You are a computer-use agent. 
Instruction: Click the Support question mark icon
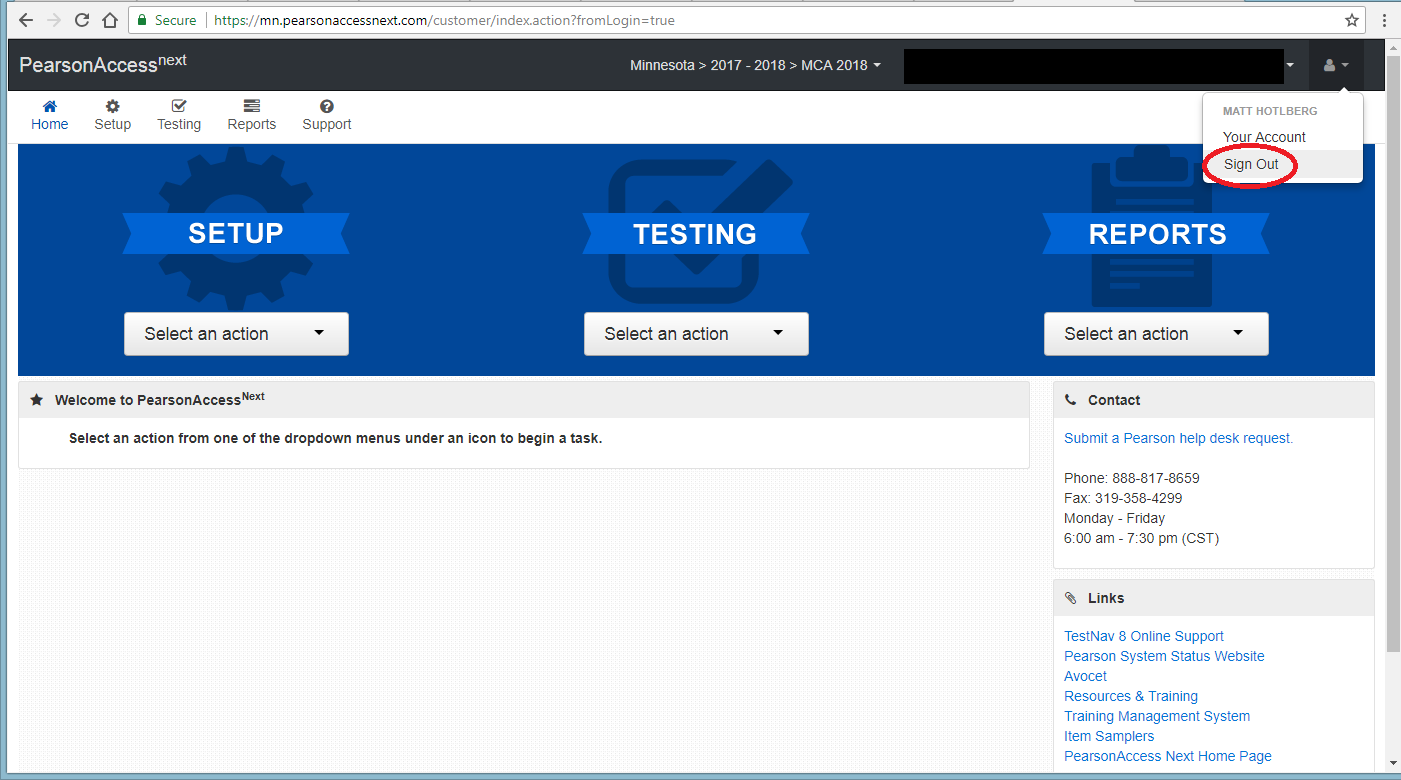(x=326, y=107)
